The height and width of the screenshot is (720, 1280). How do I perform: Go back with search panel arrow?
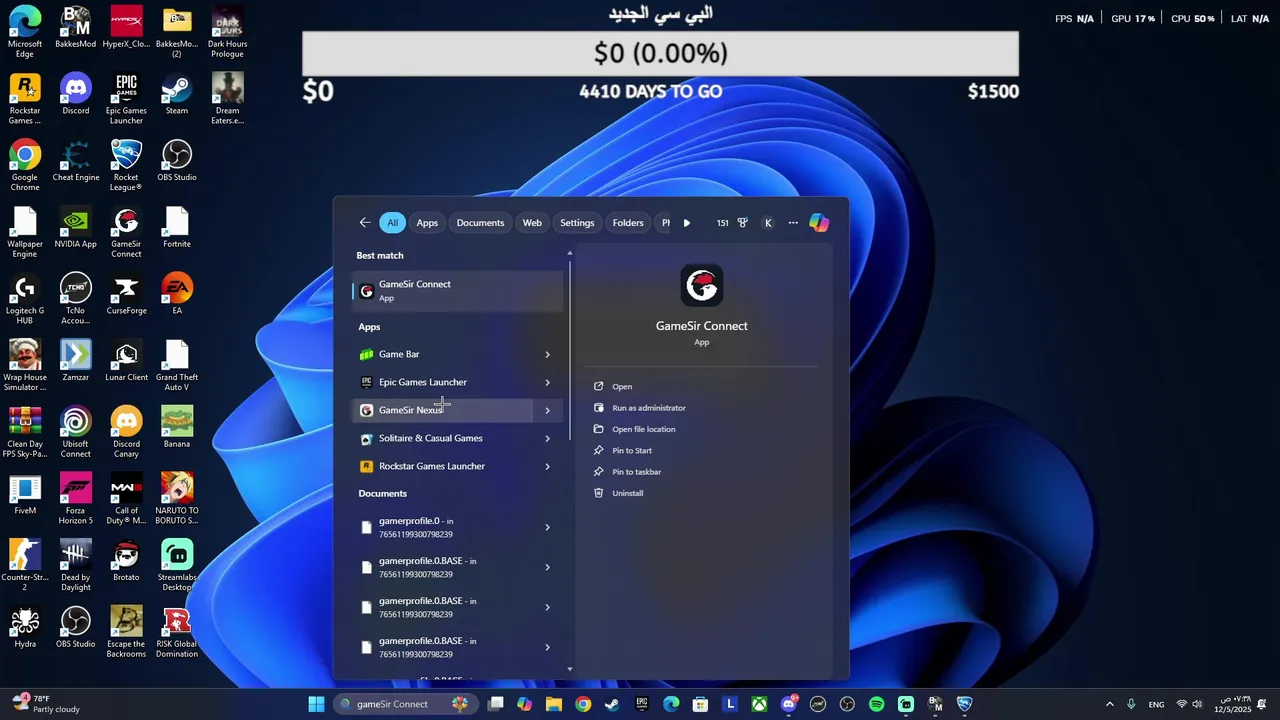(x=365, y=223)
